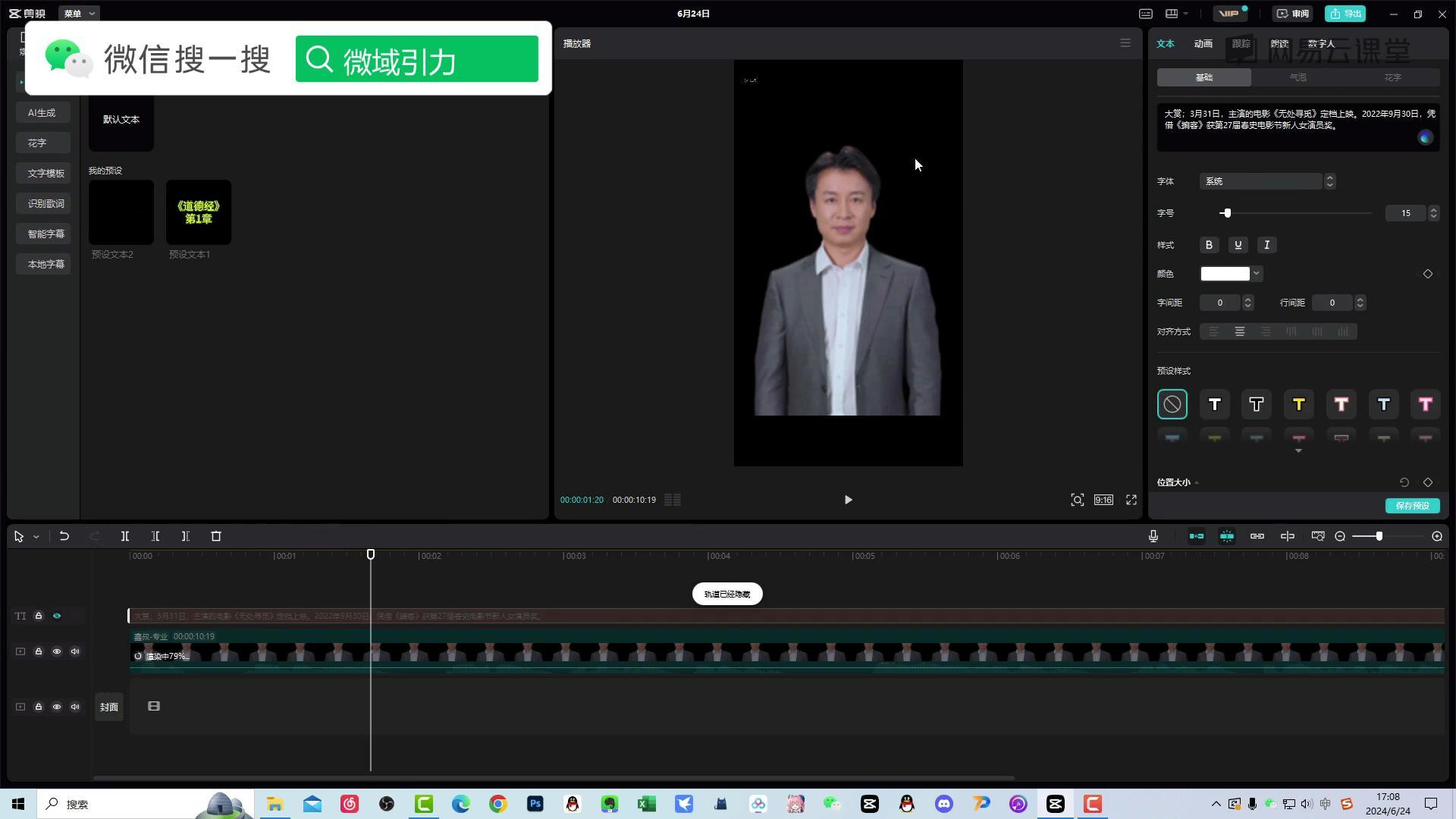Switch to the 气泡 sub-tab

click(1298, 77)
